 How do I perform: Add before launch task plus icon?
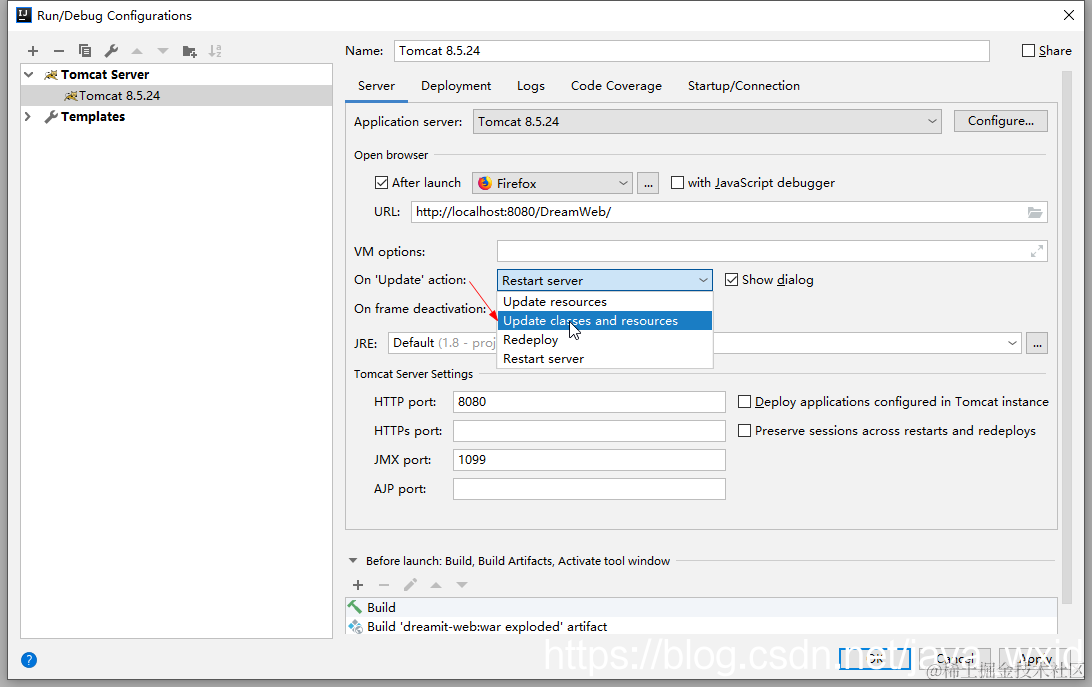click(358, 585)
